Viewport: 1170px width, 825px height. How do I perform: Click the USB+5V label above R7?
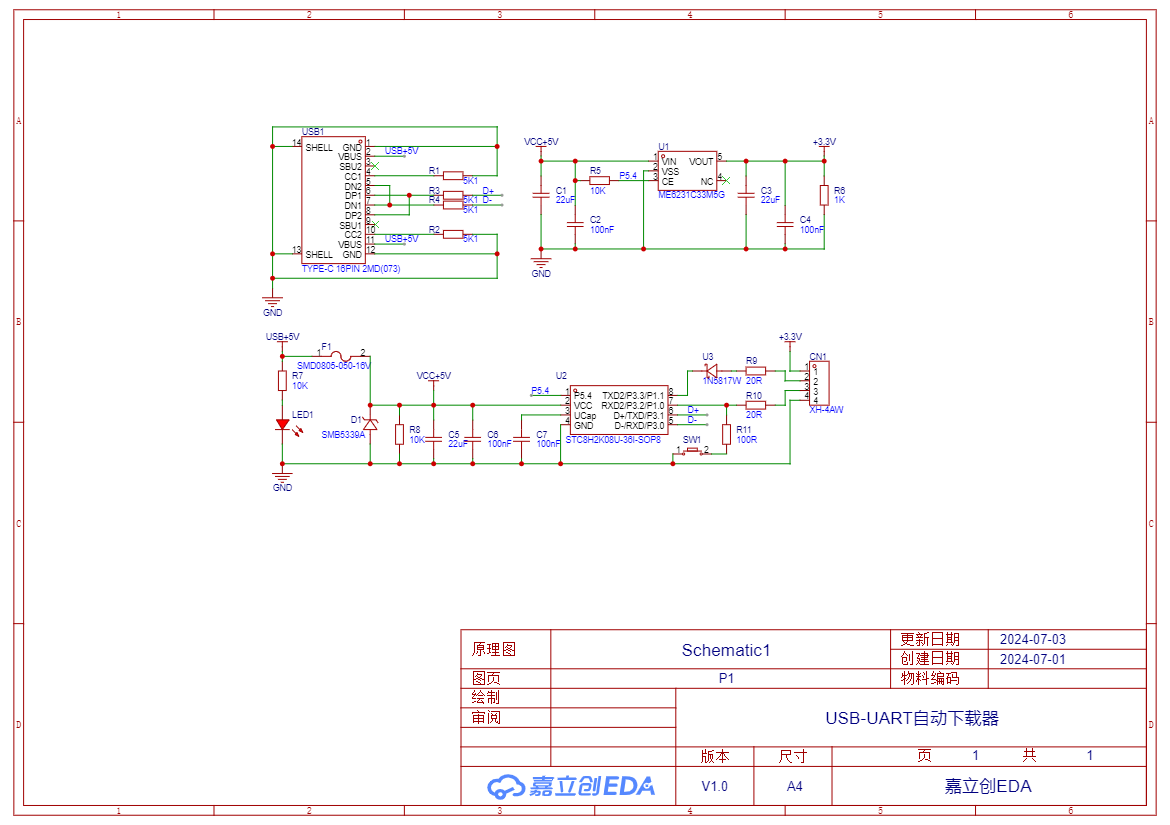283,337
